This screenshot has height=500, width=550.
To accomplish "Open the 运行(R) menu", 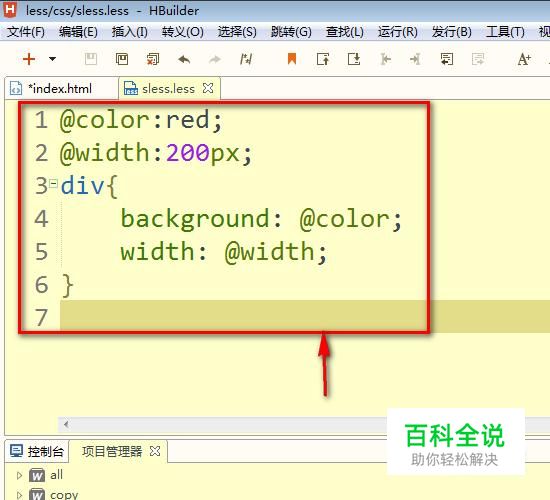I will [x=397, y=32].
